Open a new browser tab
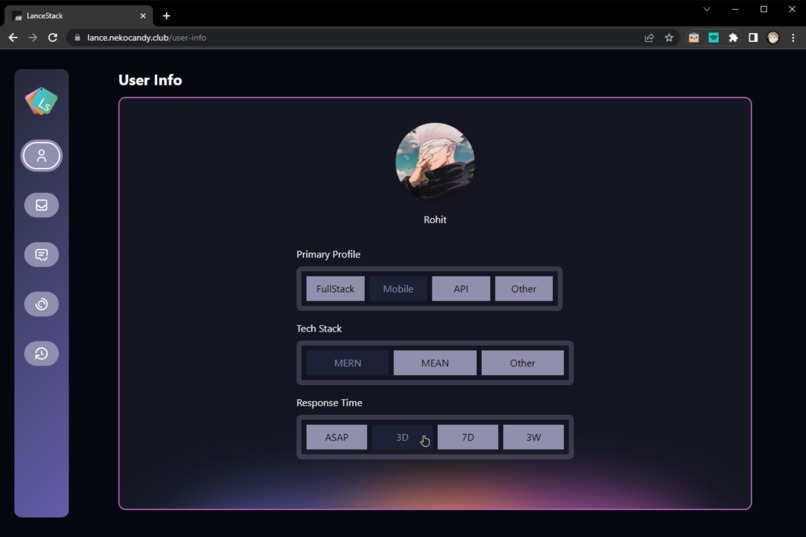The width and height of the screenshot is (806, 537). [x=166, y=16]
